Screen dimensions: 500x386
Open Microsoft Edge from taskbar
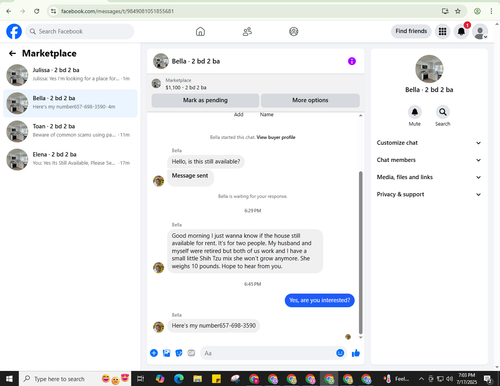pos(179,379)
